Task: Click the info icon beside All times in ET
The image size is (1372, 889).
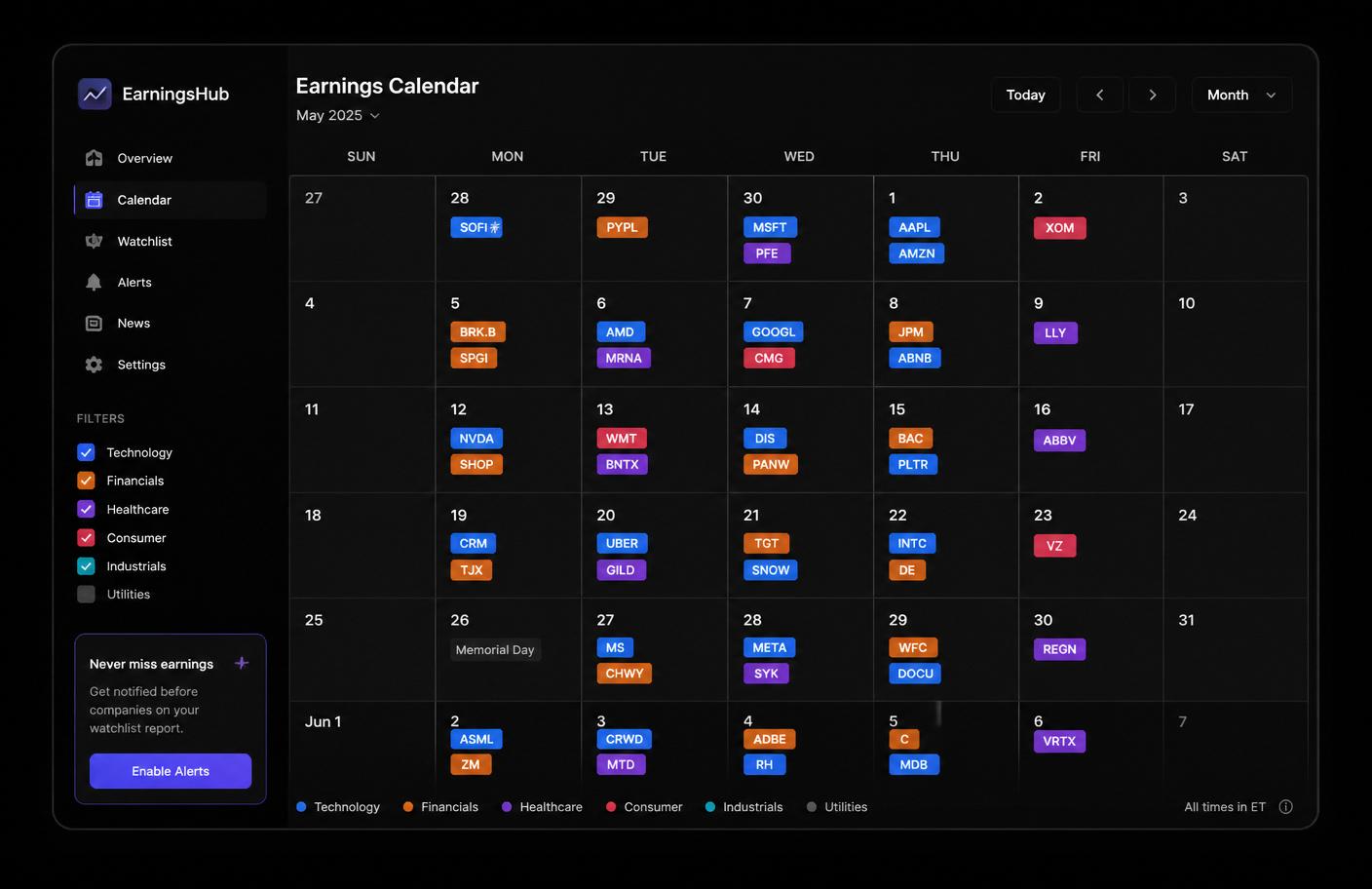Action: 1285,806
